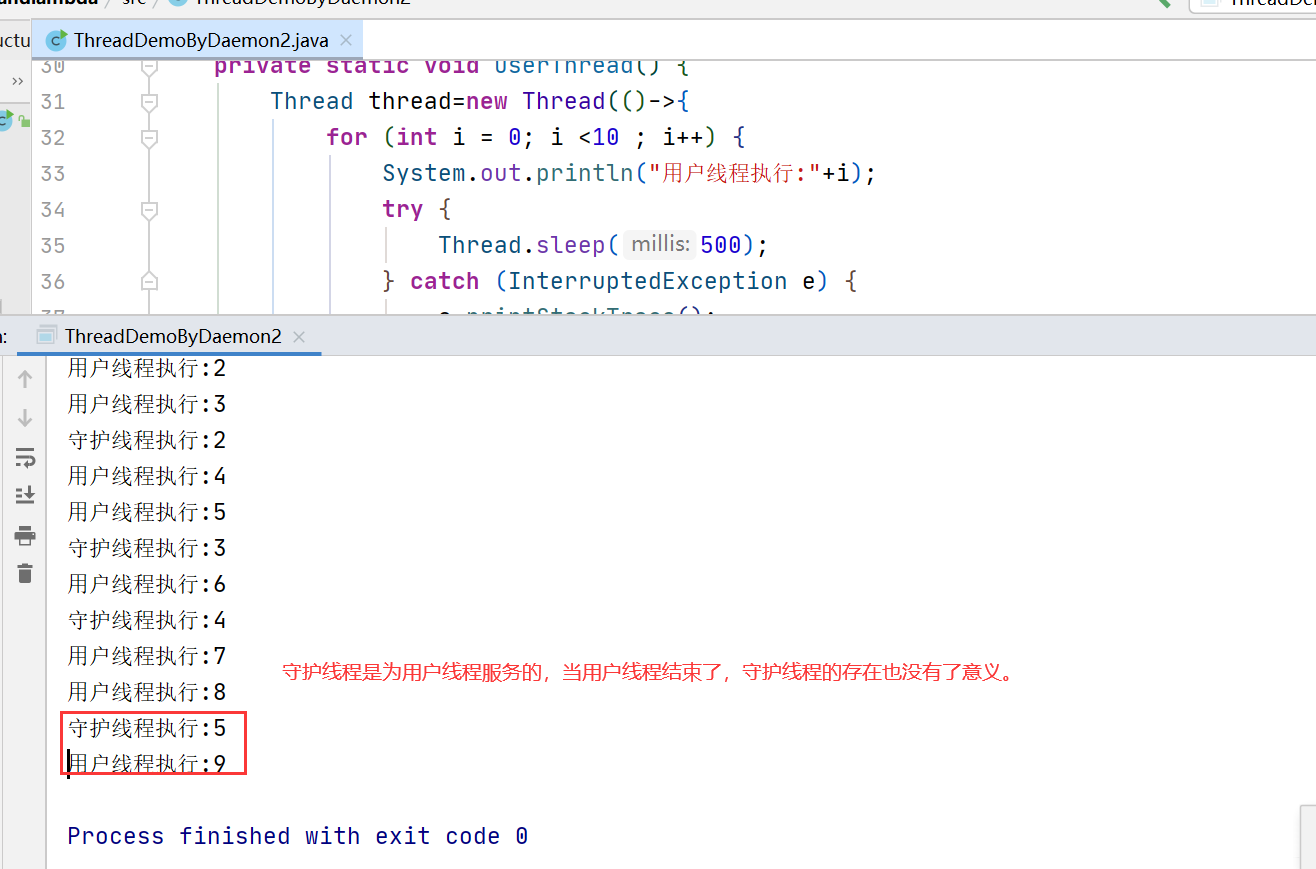Select the ThreadDemoByDaemon2.java editor tab
1316x869 pixels.
coord(200,41)
